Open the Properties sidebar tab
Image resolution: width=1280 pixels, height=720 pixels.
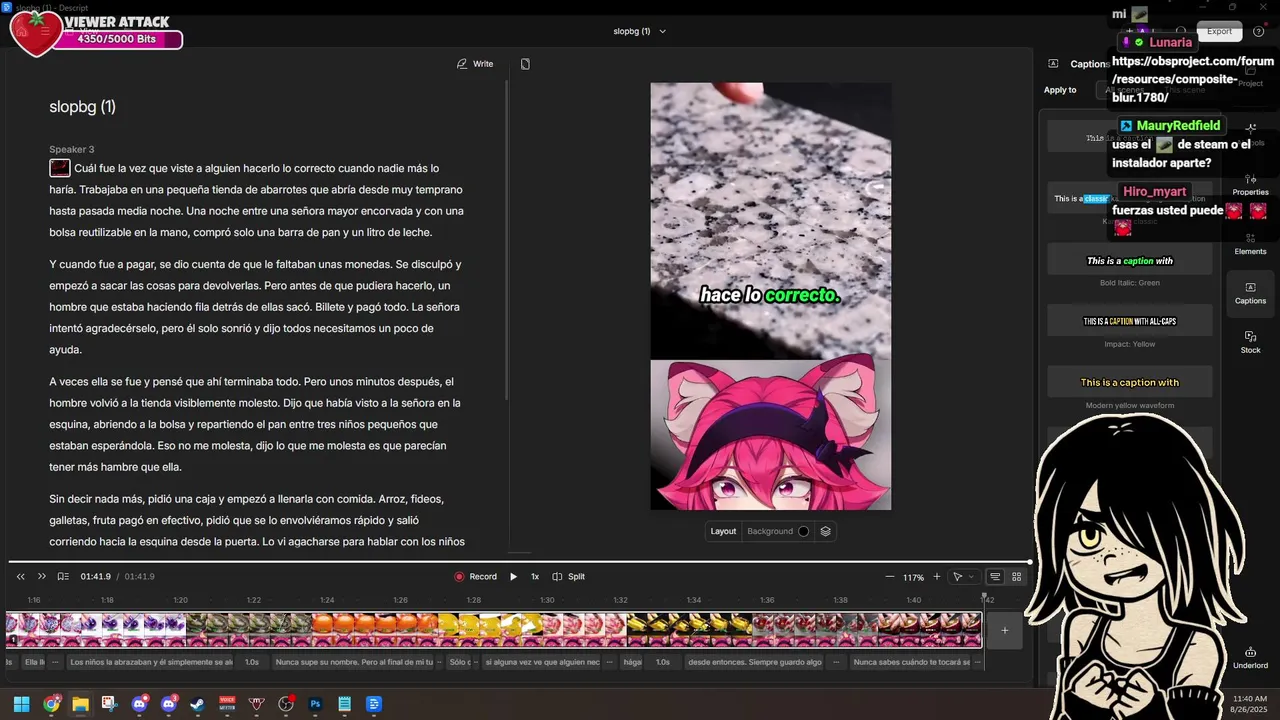click(1250, 185)
